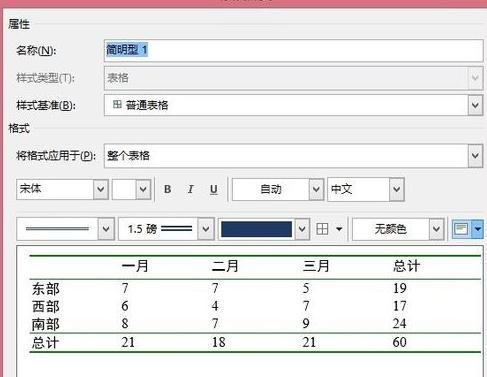Click the 西部 row label in preview
Viewport: 487px width, 377px height.
click(x=46, y=306)
